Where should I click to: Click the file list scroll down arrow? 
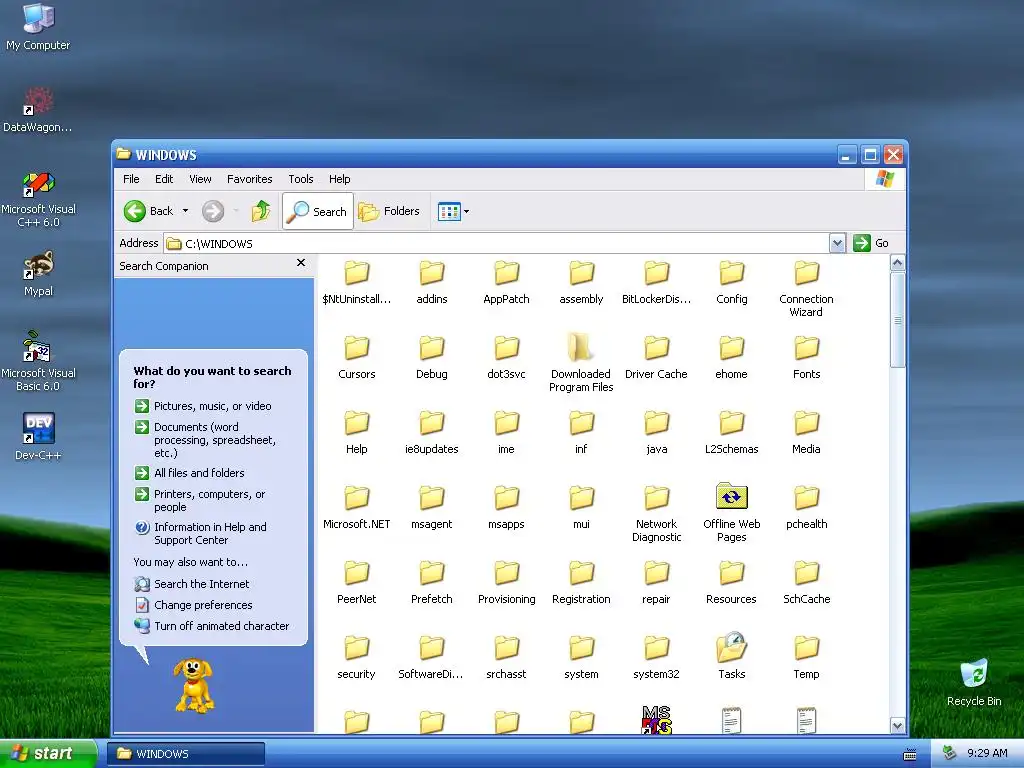[x=897, y=725]
